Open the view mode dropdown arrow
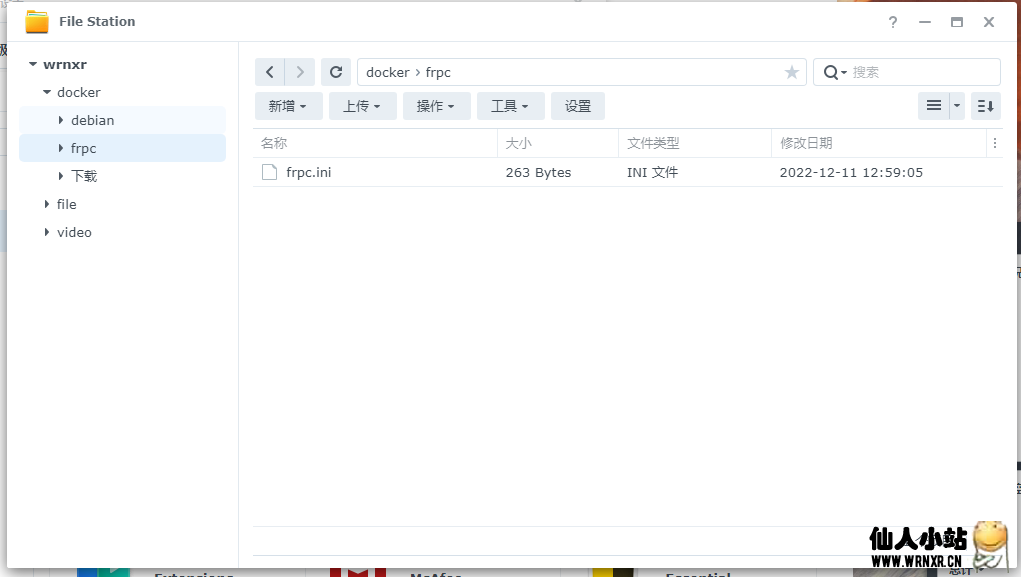1021x577 pixels. pos(955,105)
